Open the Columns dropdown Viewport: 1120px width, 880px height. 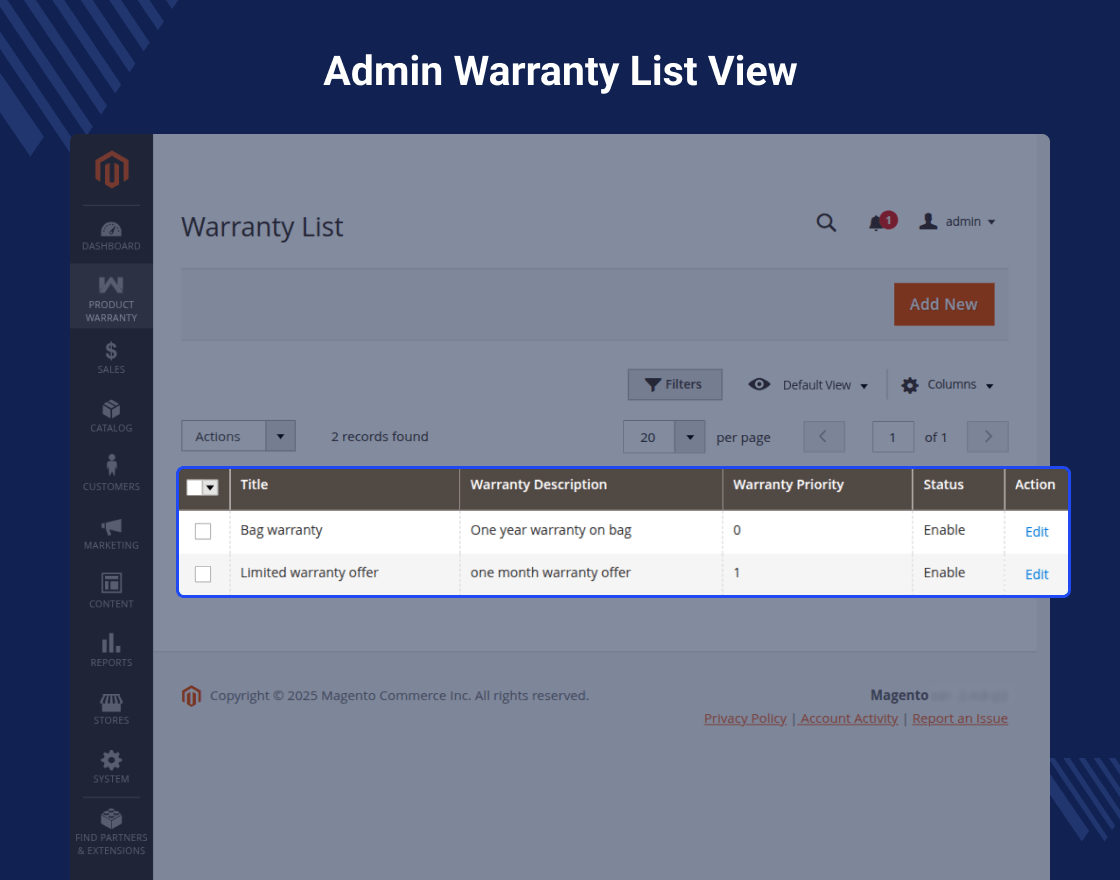pos(947,385)
